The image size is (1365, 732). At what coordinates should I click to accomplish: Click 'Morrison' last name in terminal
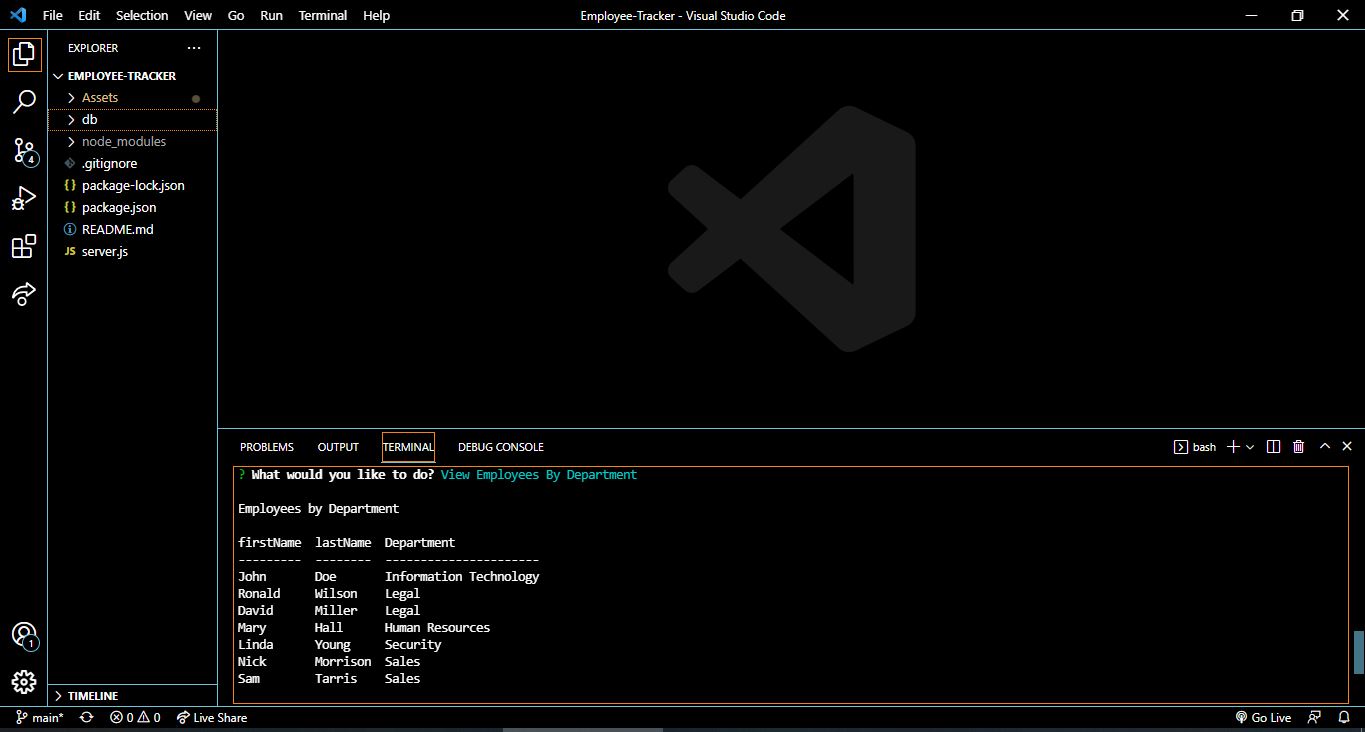point(343,662)
